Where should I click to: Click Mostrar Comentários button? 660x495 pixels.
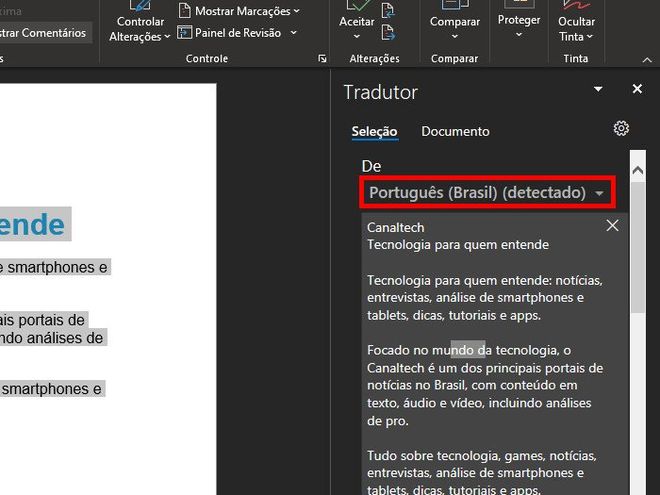click(x=43, y=33)
